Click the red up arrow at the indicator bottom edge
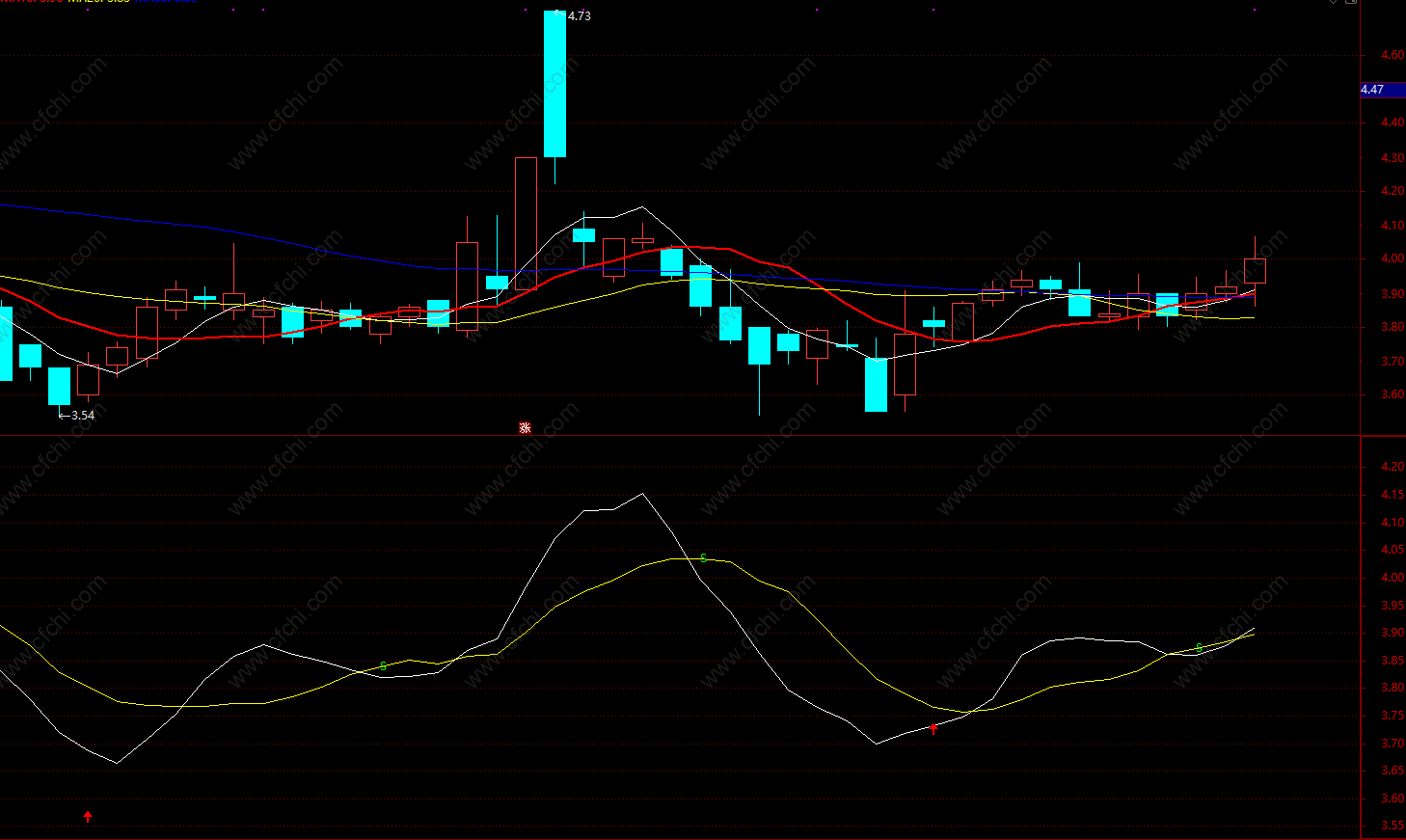The image size is (1406, 840). (88, 817)
